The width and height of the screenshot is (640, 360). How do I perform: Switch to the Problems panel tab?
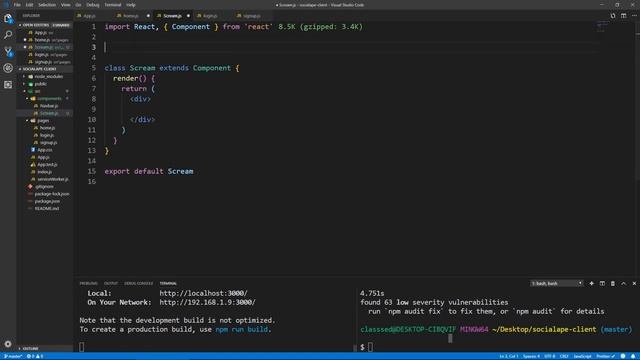(x=89, y=283)
